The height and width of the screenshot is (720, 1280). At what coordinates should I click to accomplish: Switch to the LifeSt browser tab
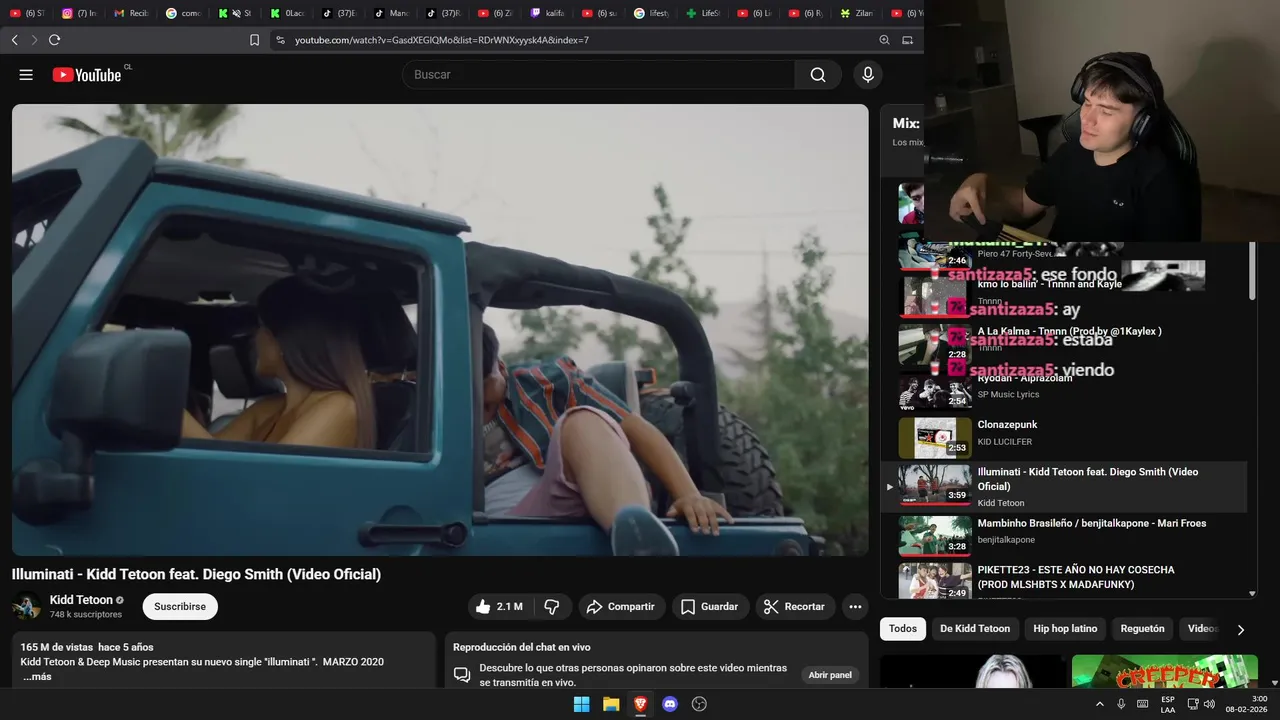point(704,13)
